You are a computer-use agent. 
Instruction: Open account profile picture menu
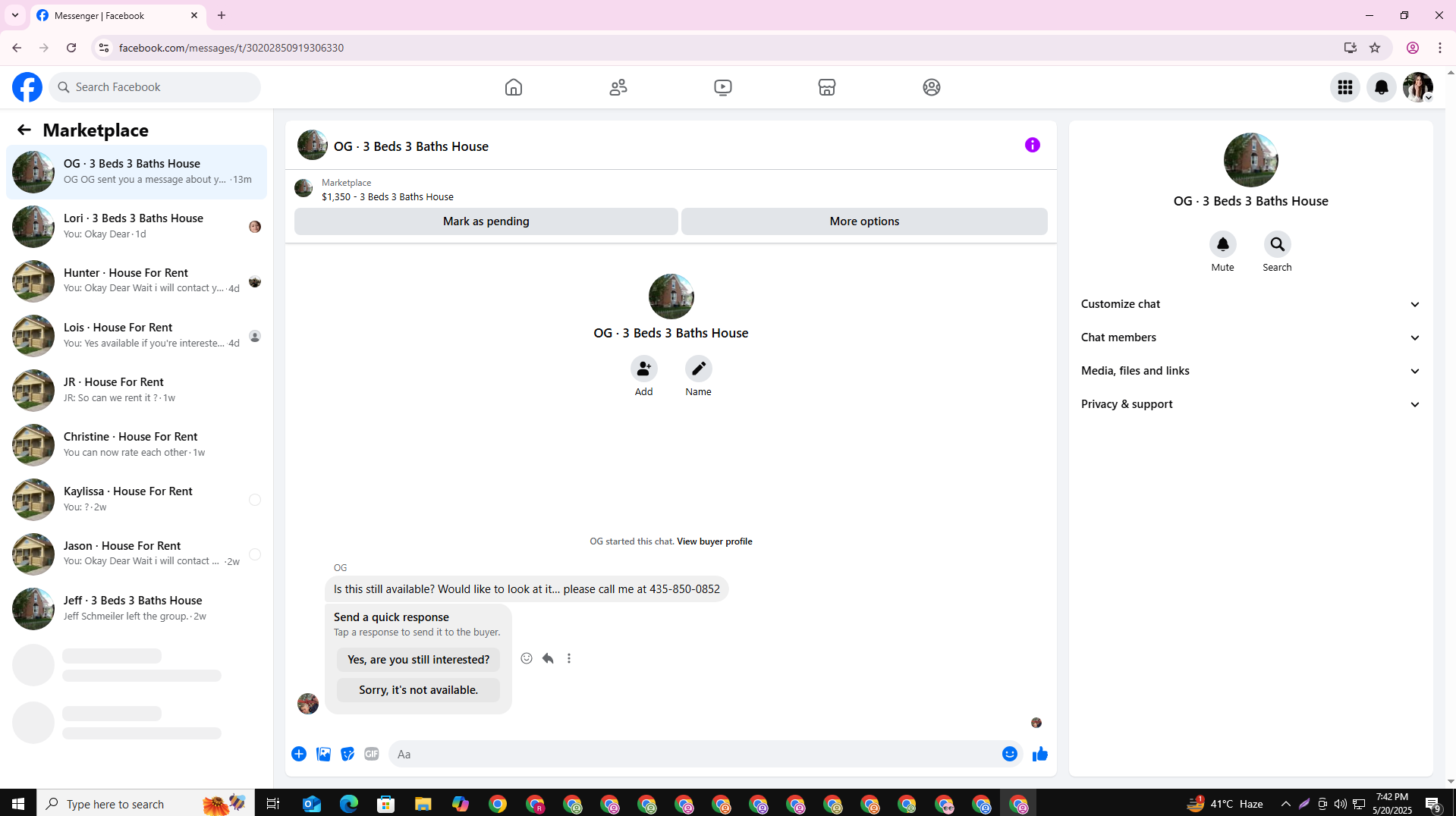(x=1418, y=87)
